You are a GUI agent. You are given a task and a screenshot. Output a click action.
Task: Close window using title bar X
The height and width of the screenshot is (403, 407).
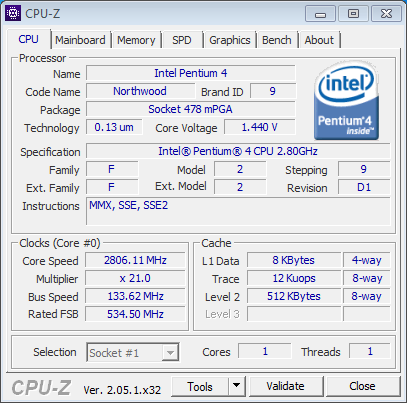coord(386,14)
